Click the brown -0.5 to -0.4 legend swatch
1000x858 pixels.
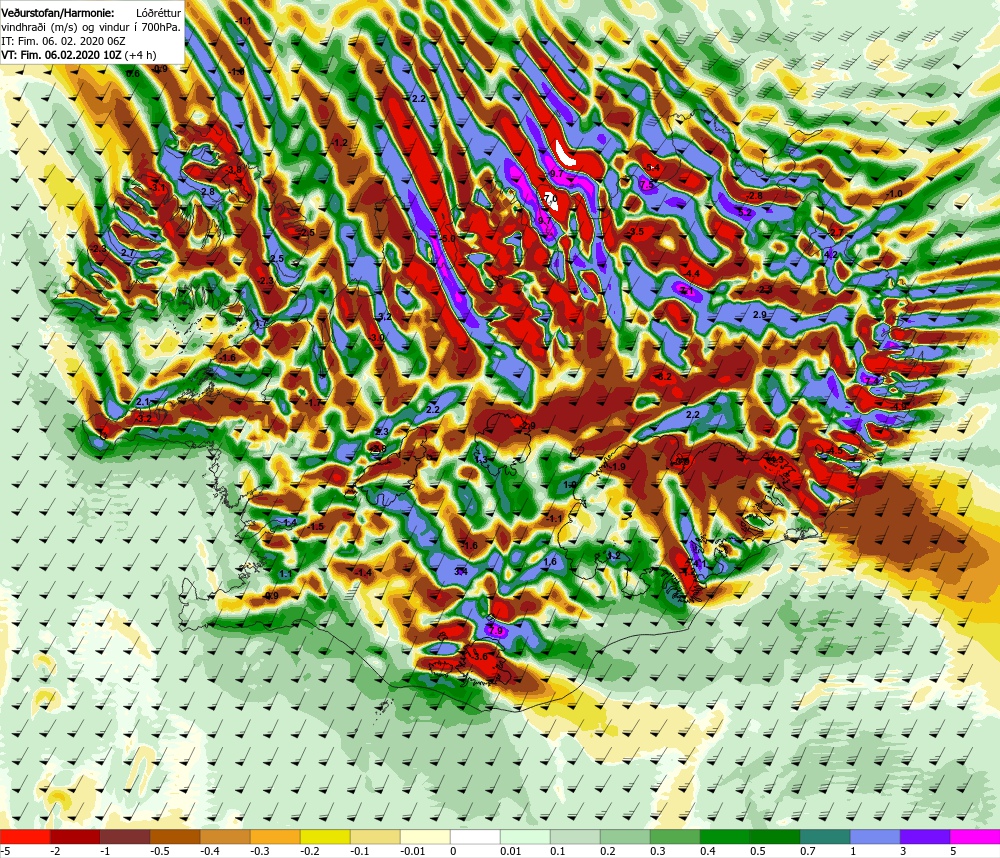click(175, 837)
